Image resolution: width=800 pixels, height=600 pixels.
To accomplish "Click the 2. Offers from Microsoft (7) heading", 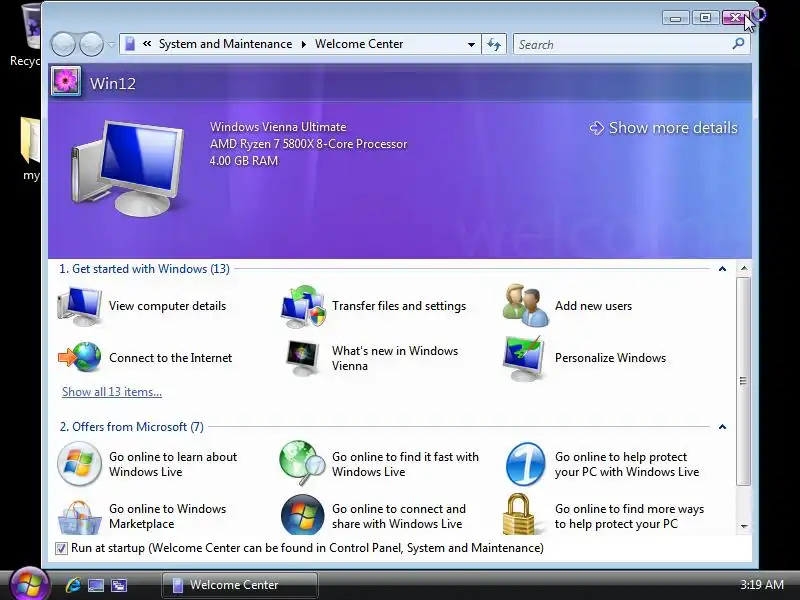I will pyautogui.click(x=132, y=427).
